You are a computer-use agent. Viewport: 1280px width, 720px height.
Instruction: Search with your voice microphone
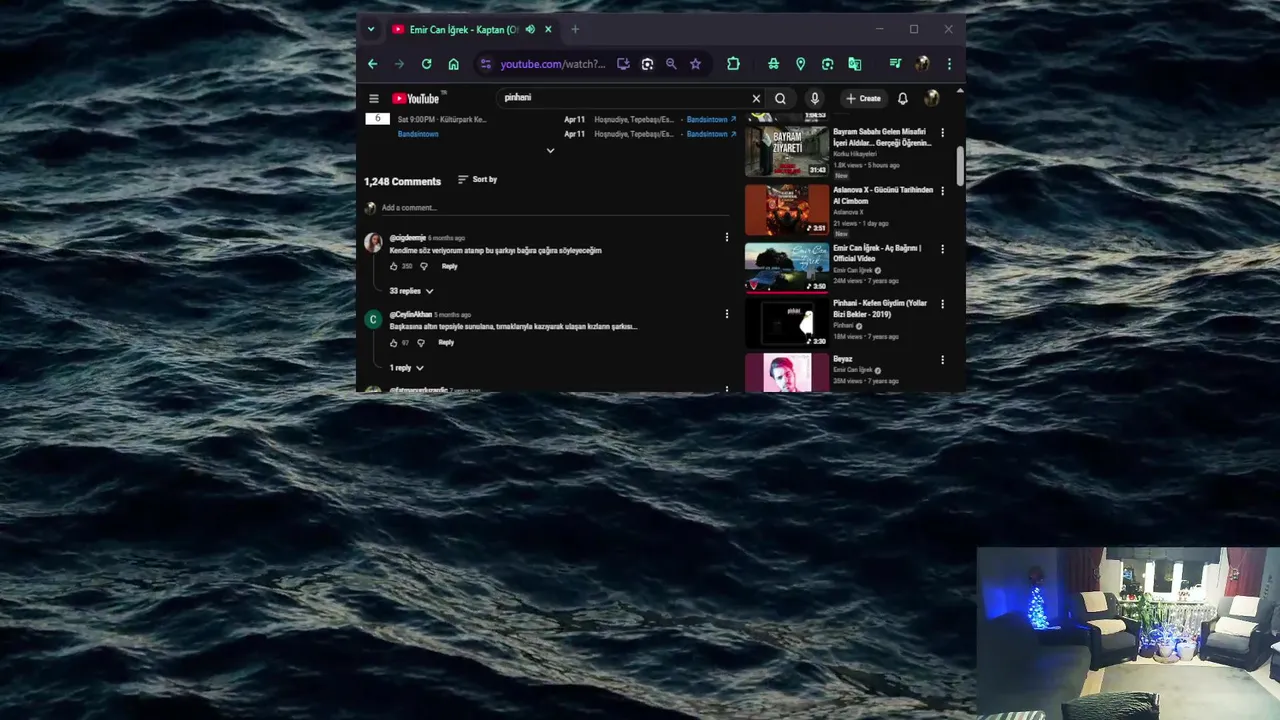(815, 98)
